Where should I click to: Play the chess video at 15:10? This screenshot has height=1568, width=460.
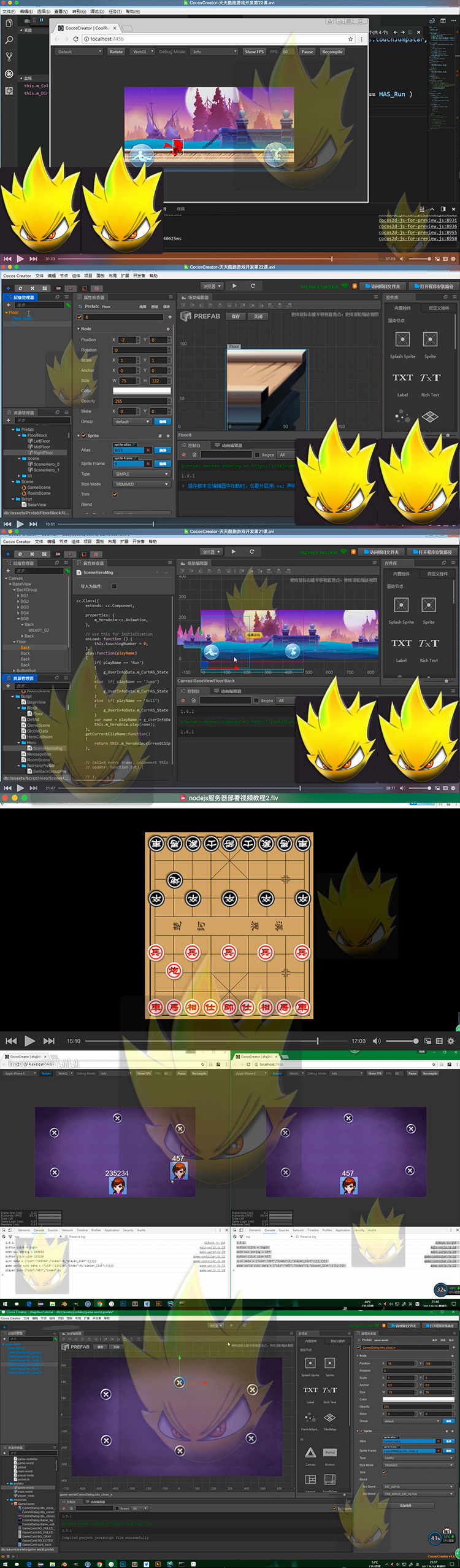[x=29, y=1041]
